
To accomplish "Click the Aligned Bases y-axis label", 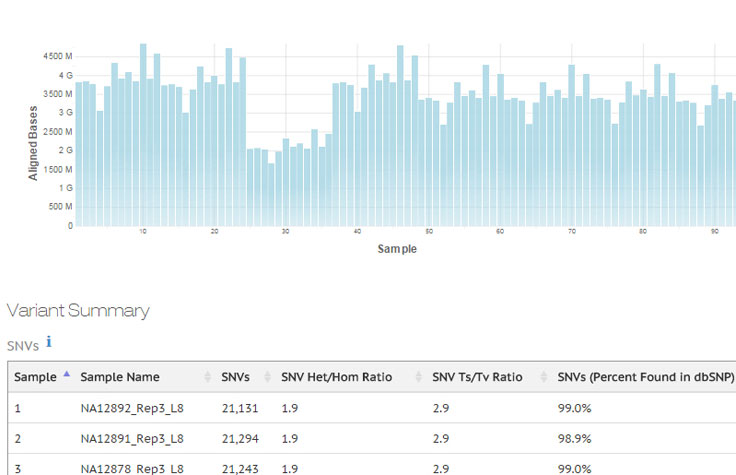I will pyautogui.click(x=33, y=142).
